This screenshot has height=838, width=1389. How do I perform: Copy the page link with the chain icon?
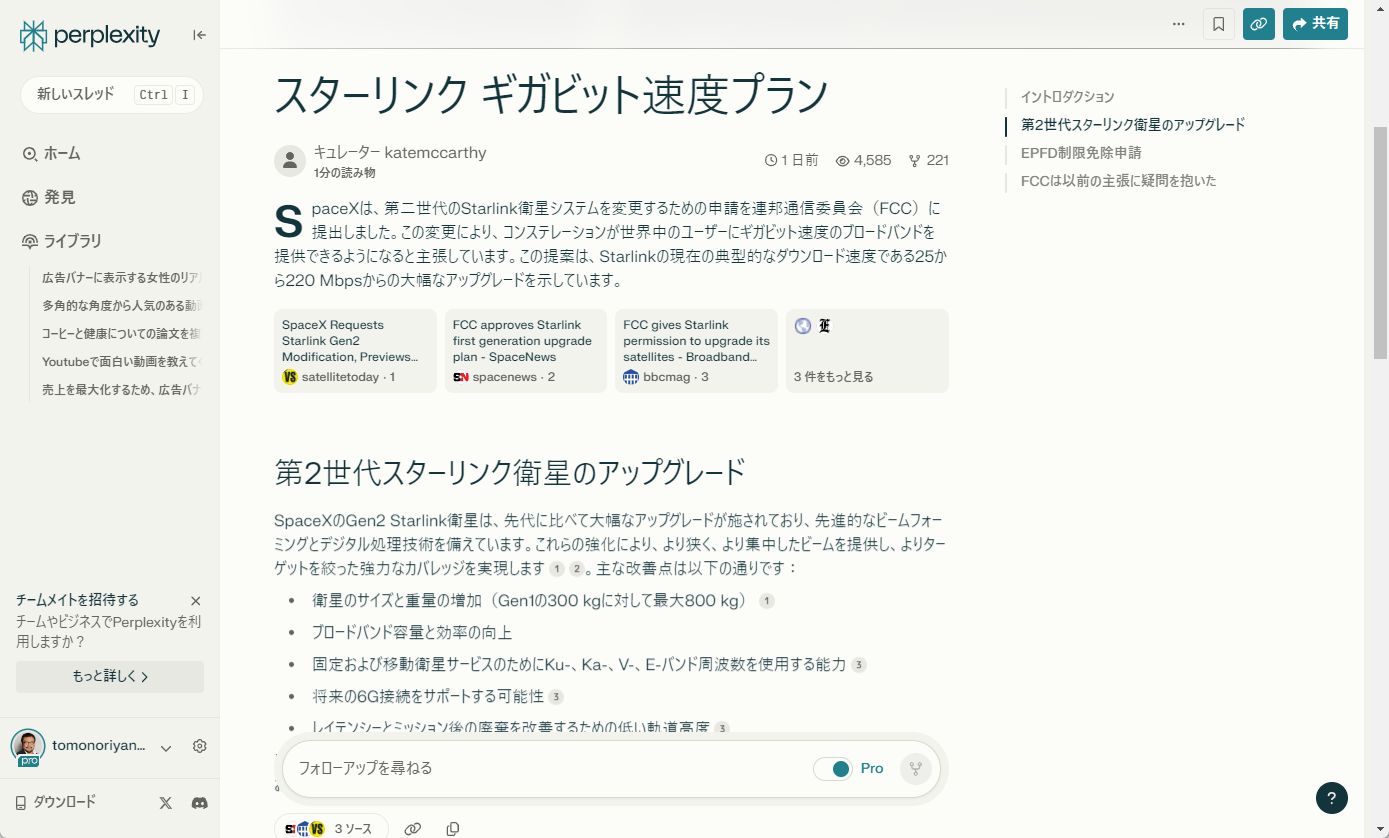(x=1258, y=24)
